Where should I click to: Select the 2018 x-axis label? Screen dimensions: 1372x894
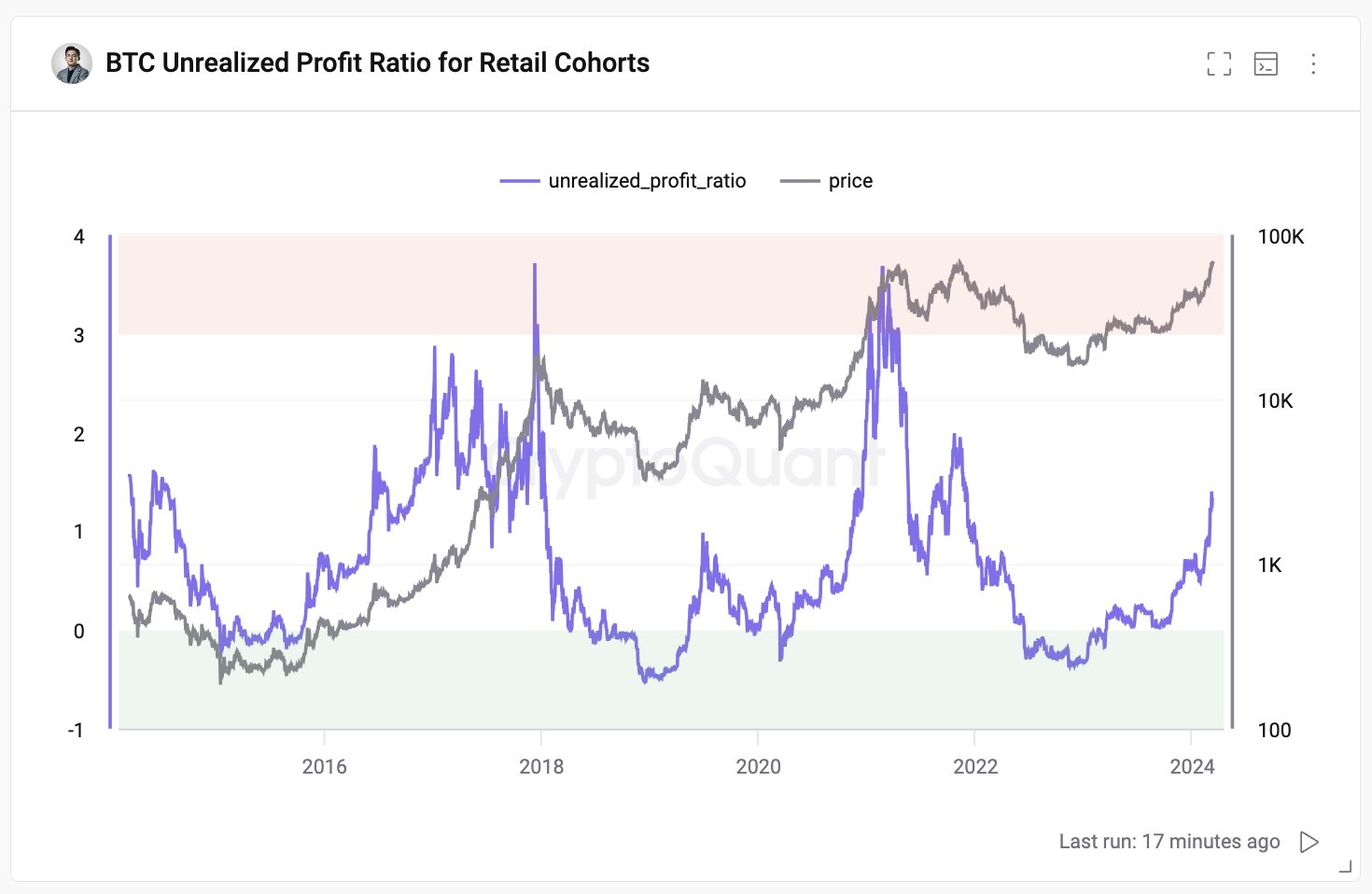(541, 767)
